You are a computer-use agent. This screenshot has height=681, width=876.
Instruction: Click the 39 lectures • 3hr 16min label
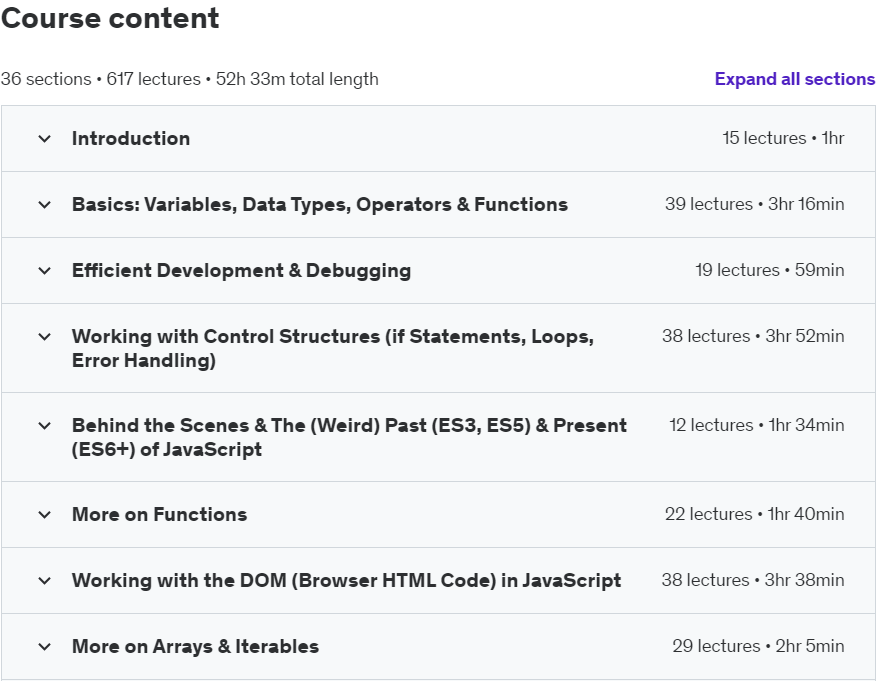click(754, 205)
